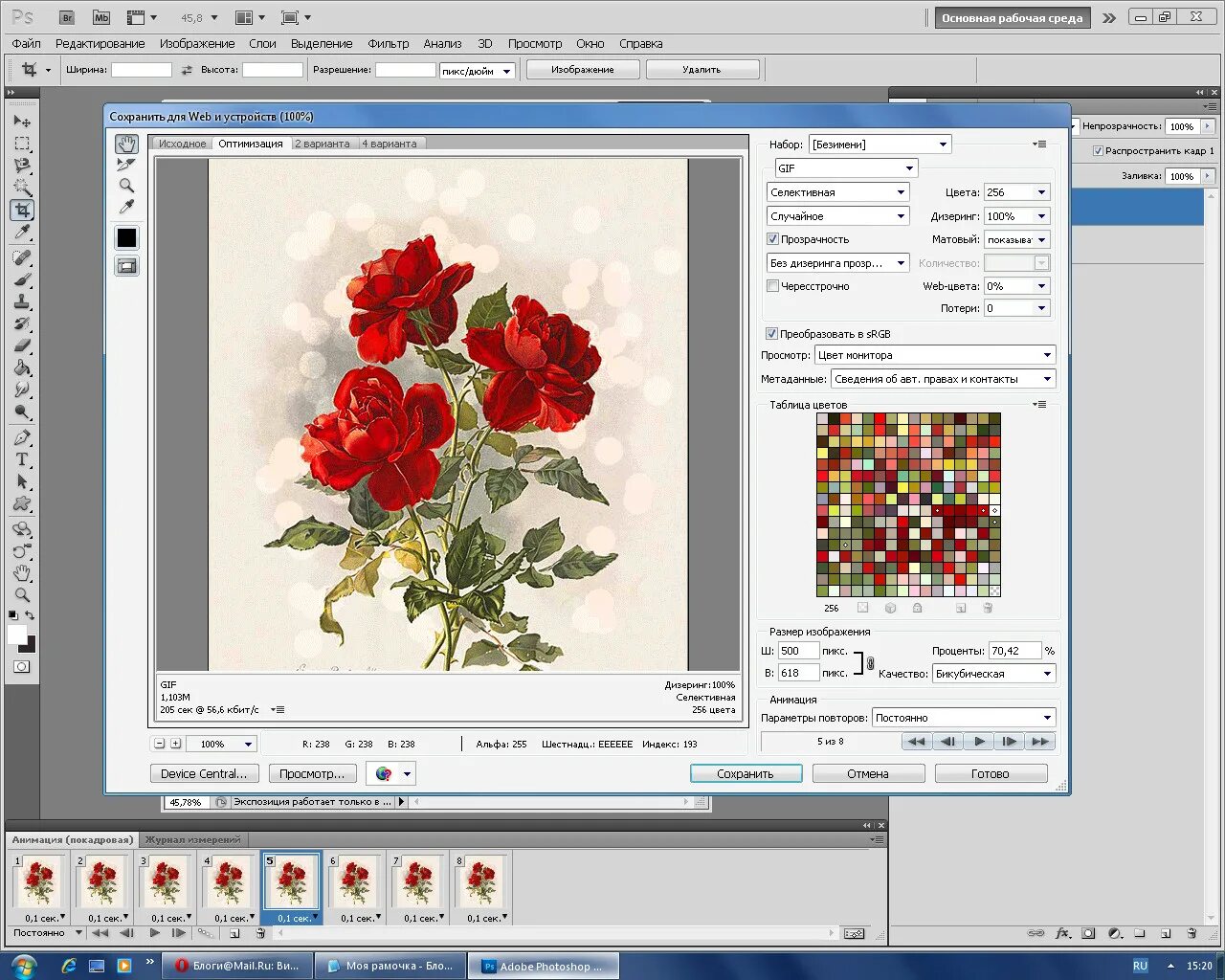1225x980 pixels.
Task: Click the black eyedropper color swatch
Action: (x=126, y=237)
